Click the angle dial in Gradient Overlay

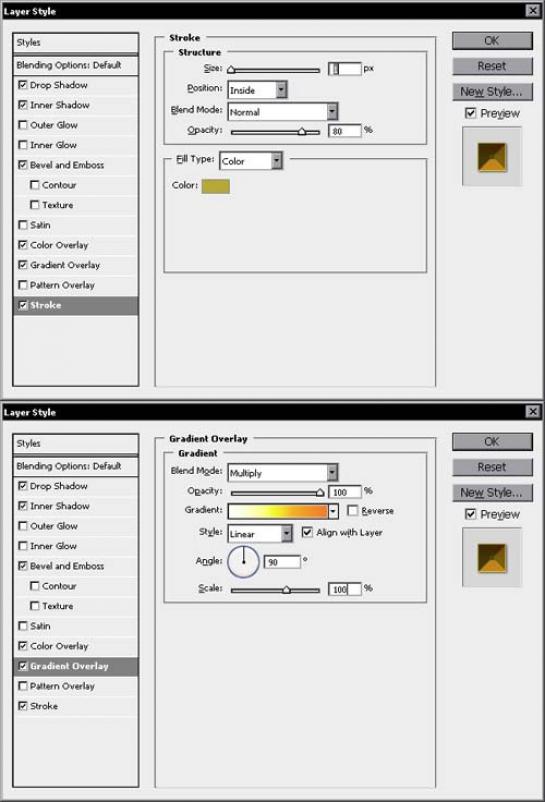click(x=243, y=561)
